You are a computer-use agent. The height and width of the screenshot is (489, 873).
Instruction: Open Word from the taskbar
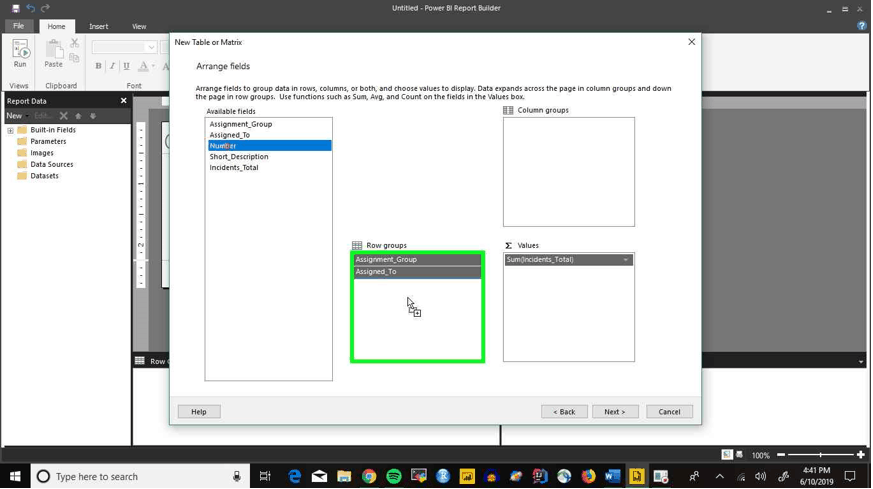click(612, 477)
